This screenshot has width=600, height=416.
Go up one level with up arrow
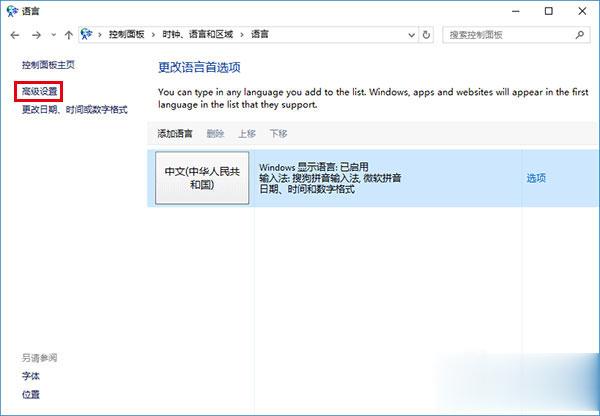[68, 35]
